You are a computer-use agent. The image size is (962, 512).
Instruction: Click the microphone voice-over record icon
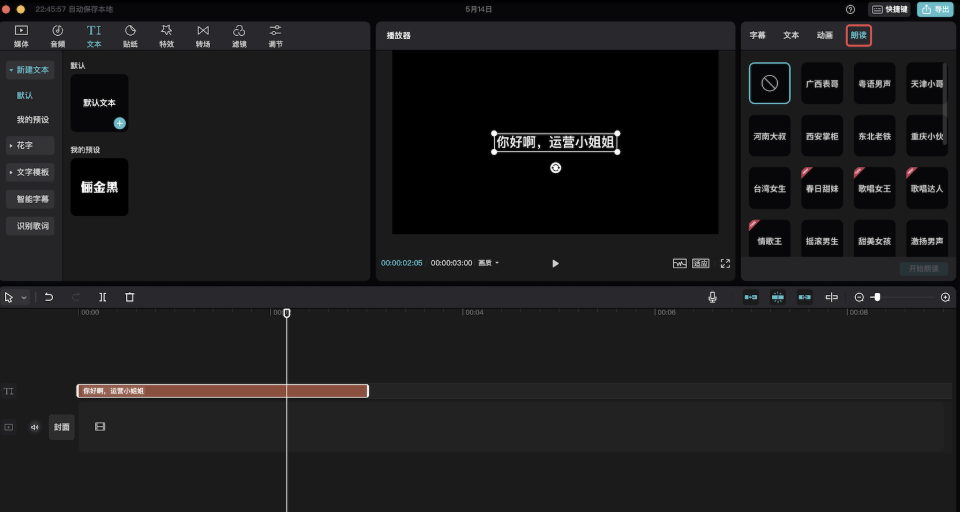(713, 297)
